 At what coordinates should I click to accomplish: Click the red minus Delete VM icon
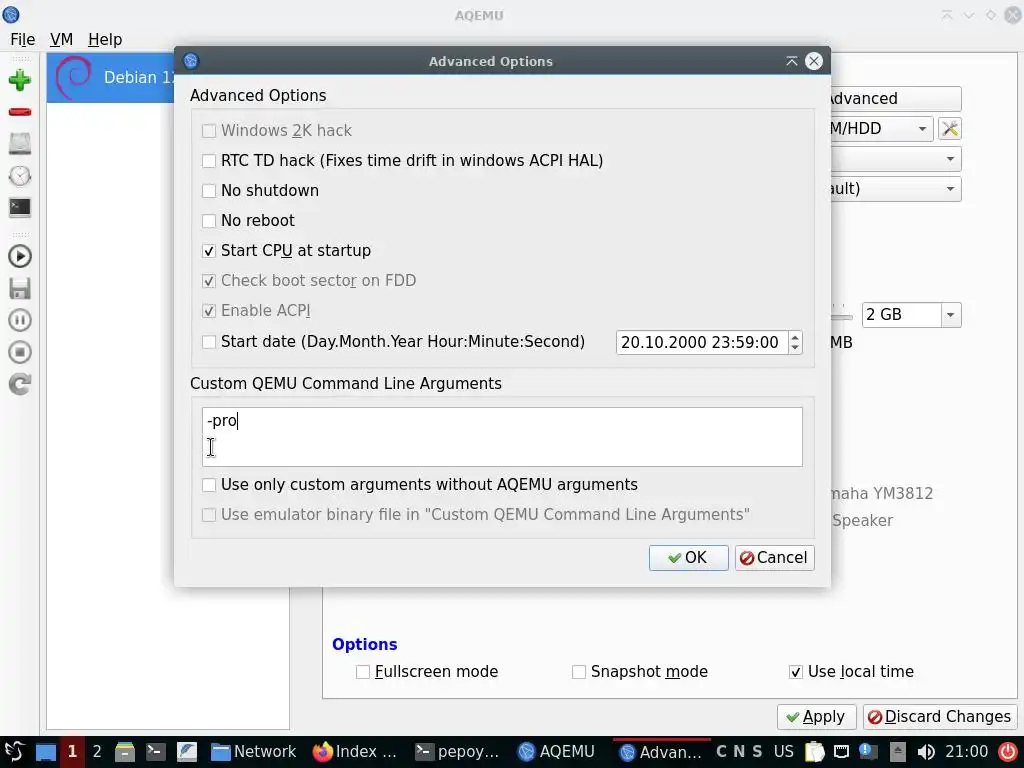[x=20, y=112]
